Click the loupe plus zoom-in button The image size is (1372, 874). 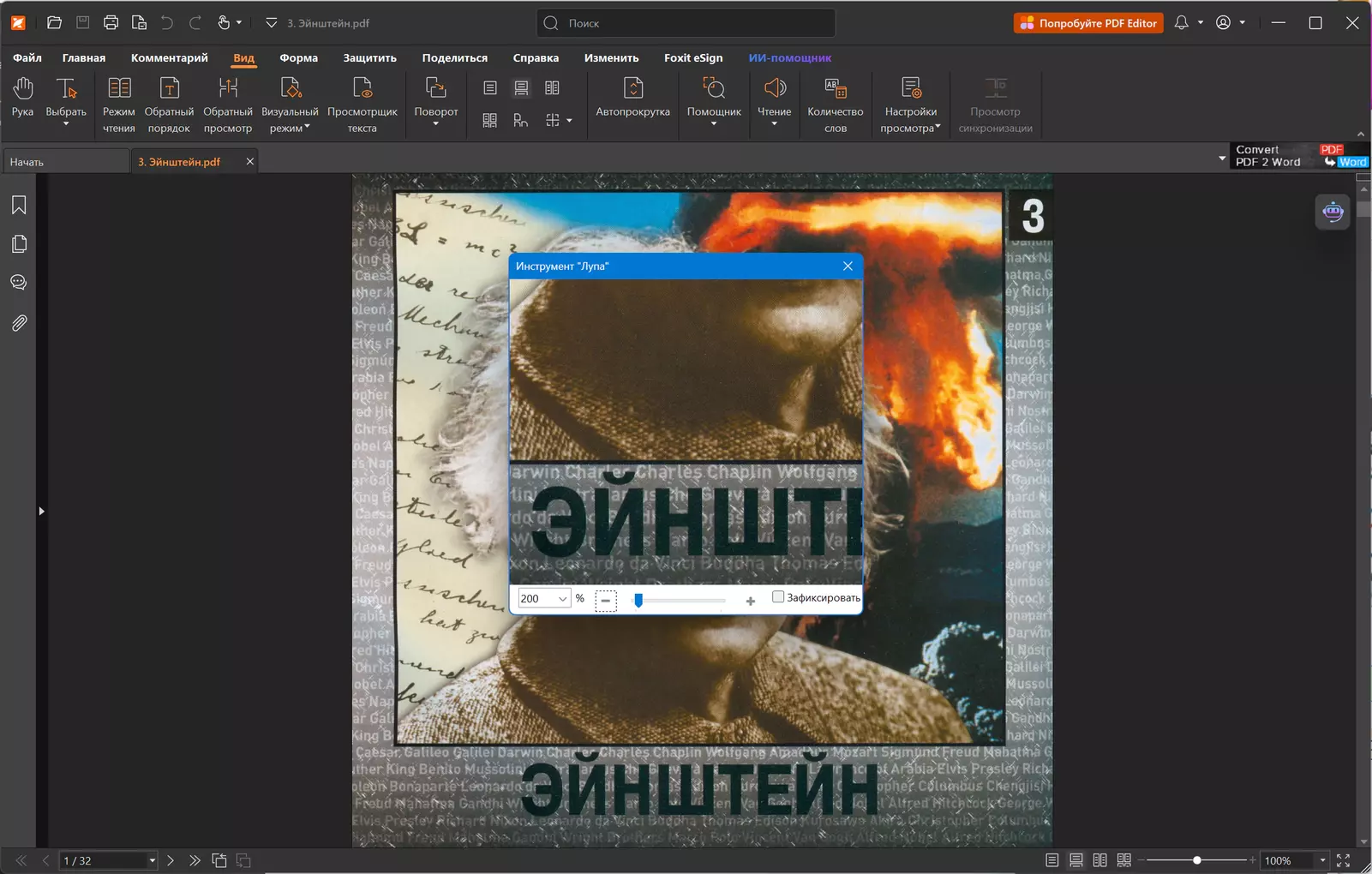(751, 601)
